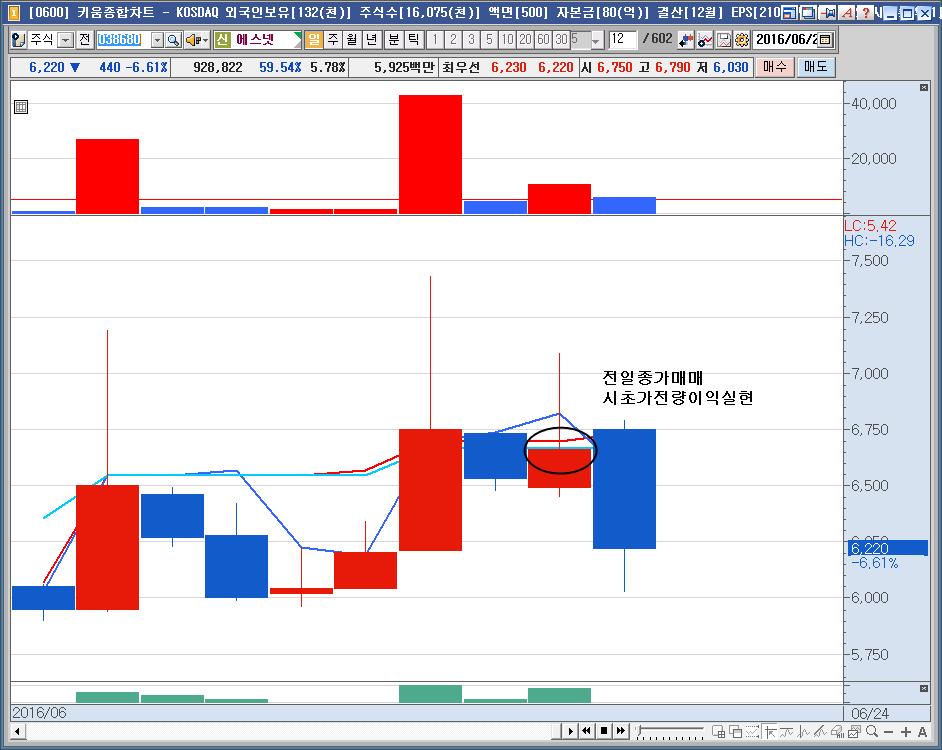The height and width of the screenshot is (750, 942).
Task: Click the candle count field showing 12
Action: [622, 40]
